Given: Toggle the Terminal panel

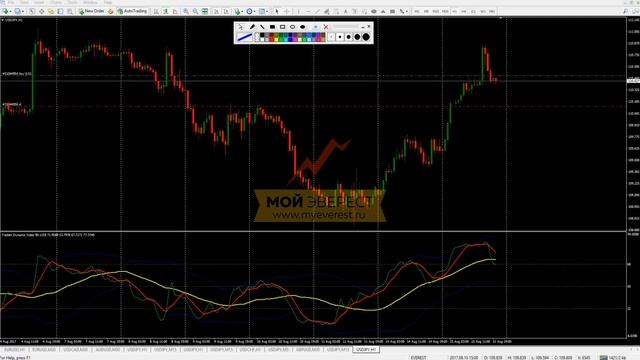Looking at the screenshot, I should point(60,11).
